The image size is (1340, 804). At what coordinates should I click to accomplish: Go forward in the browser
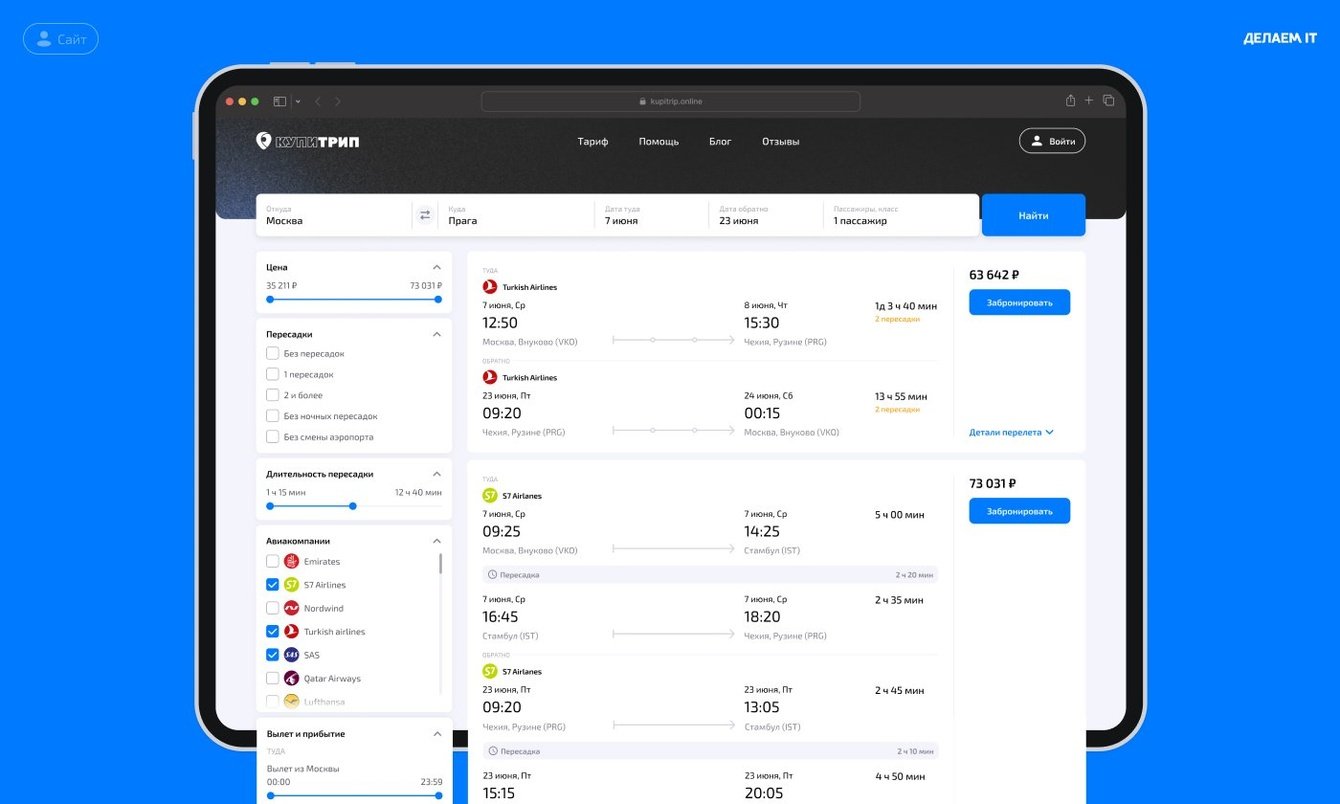click(338, 101)
